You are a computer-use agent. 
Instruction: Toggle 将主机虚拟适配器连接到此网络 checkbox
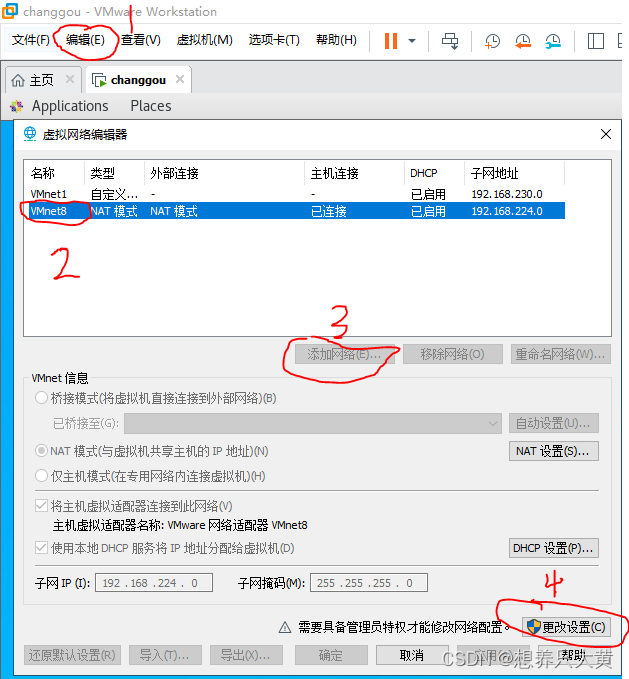(x=41, y=505)
